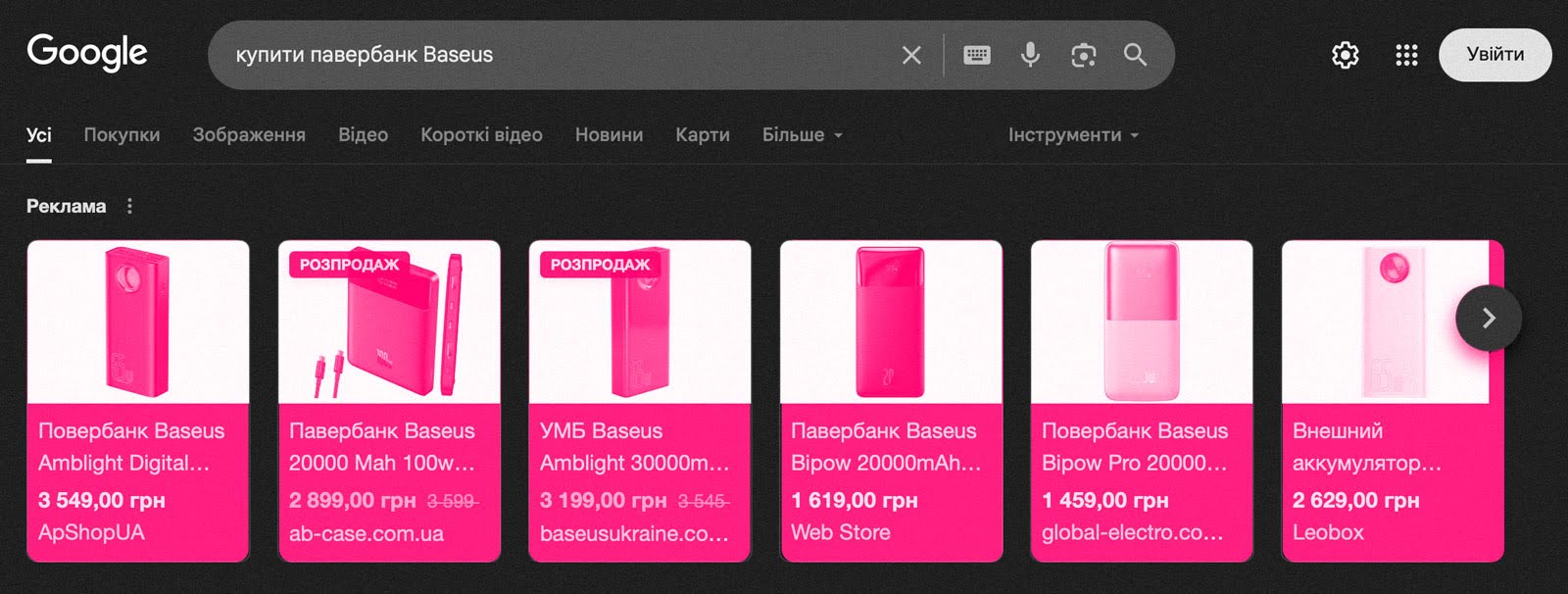Click the ApShopUA seller name

click(x=91, y=533)
